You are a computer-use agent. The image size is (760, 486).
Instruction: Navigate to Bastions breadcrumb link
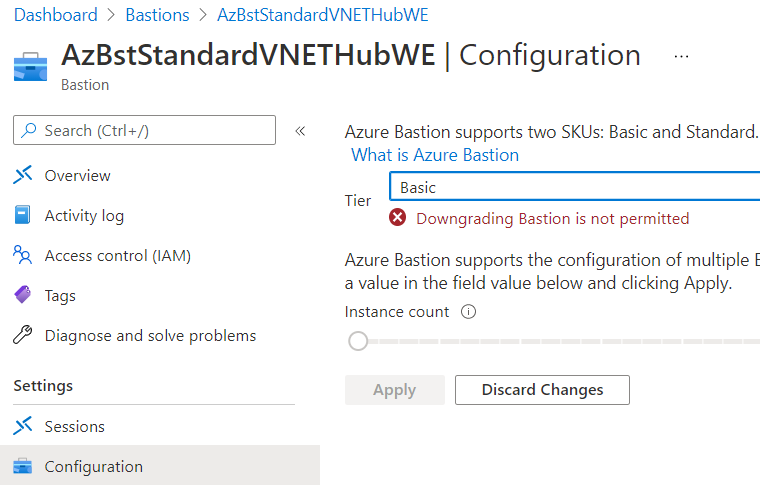(157, 15)
